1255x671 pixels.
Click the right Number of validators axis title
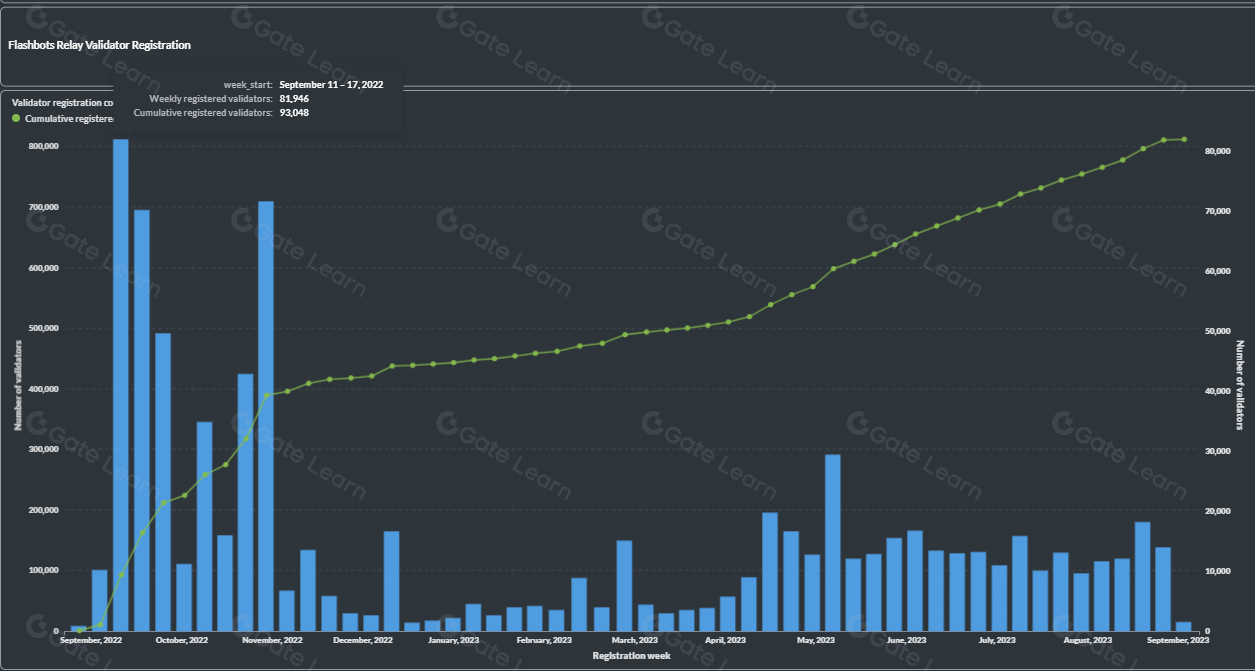(x=1239, y=385)
